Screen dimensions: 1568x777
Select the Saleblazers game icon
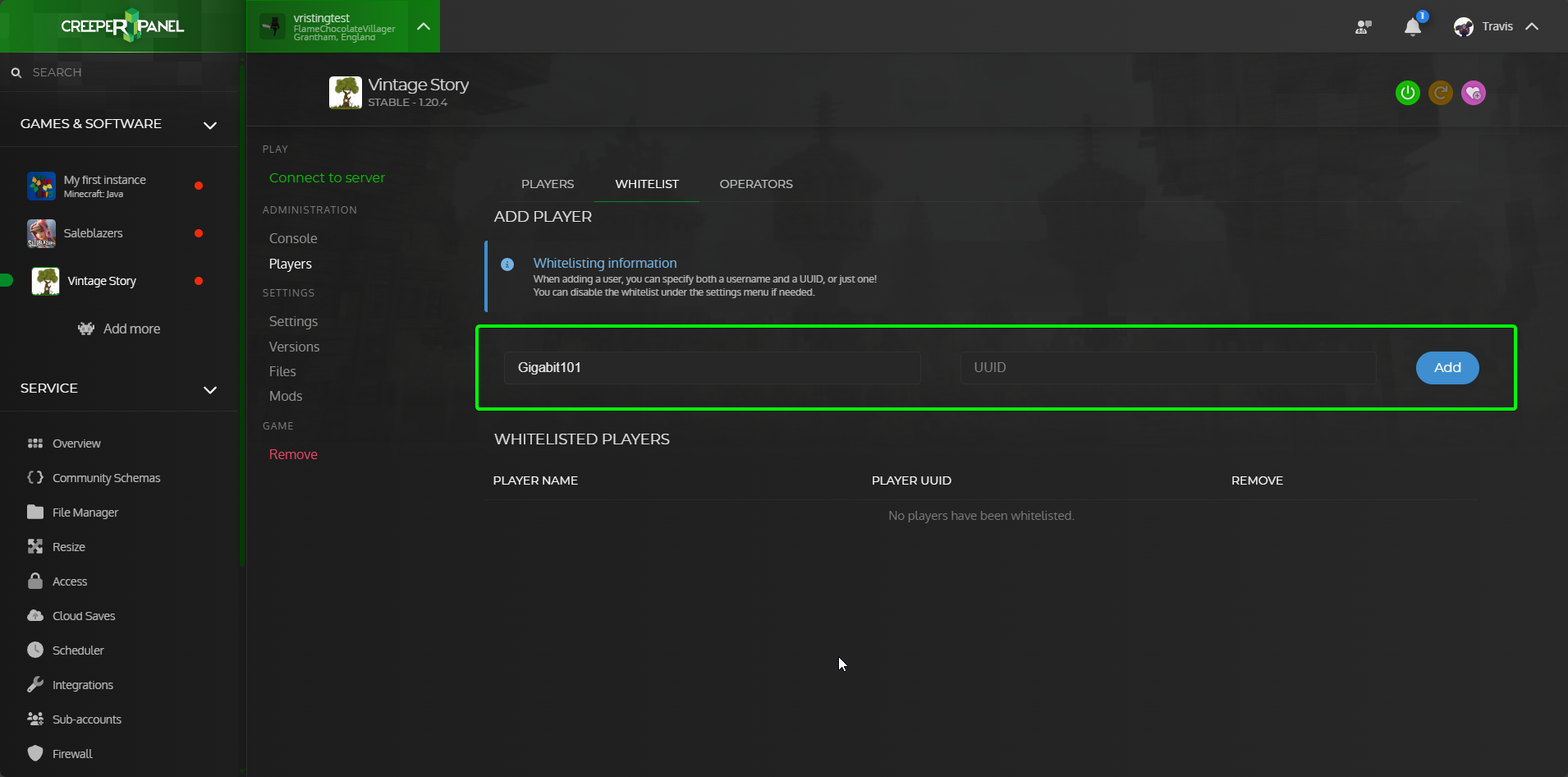[41, 233]
